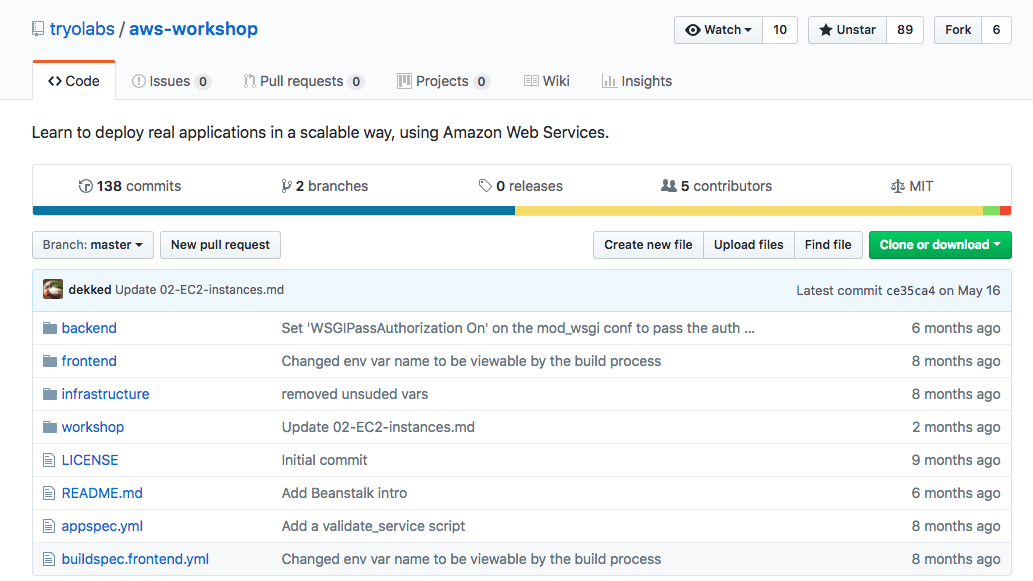
Task: Open header commit 'Update 02-EC2-instances.md' beside dekked
Action: click(200, 290)
